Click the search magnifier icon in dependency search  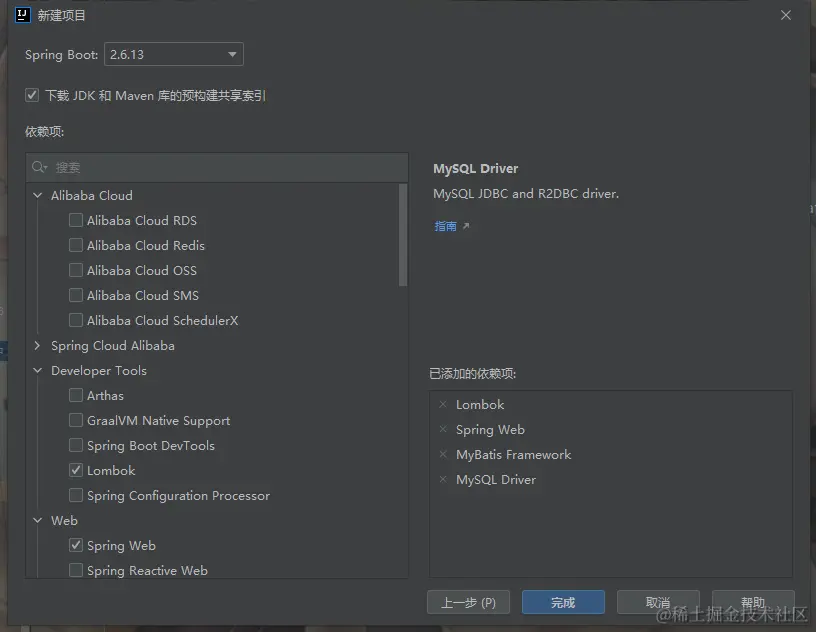[x=39, y=167]
